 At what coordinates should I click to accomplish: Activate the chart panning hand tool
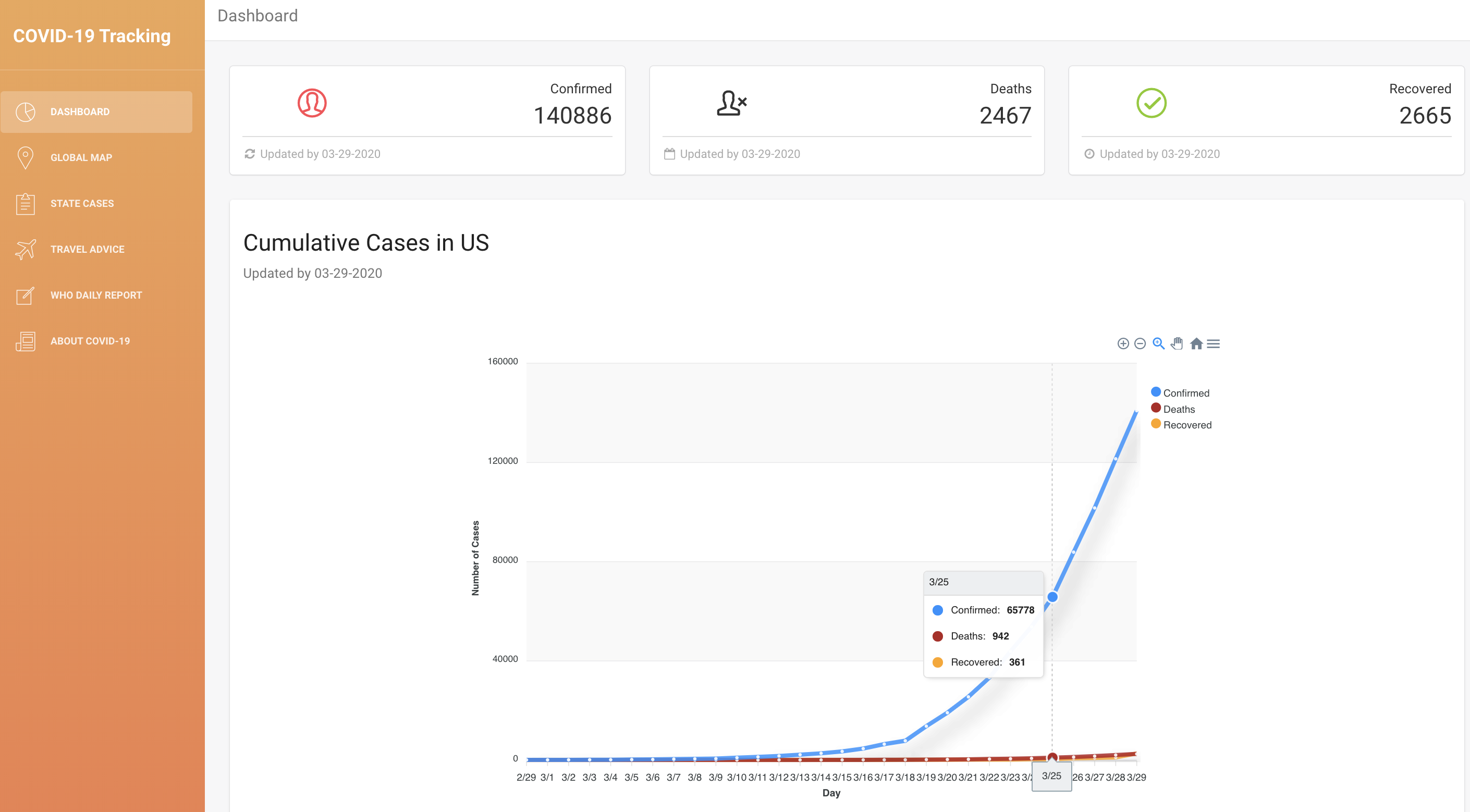[1177, 343]
